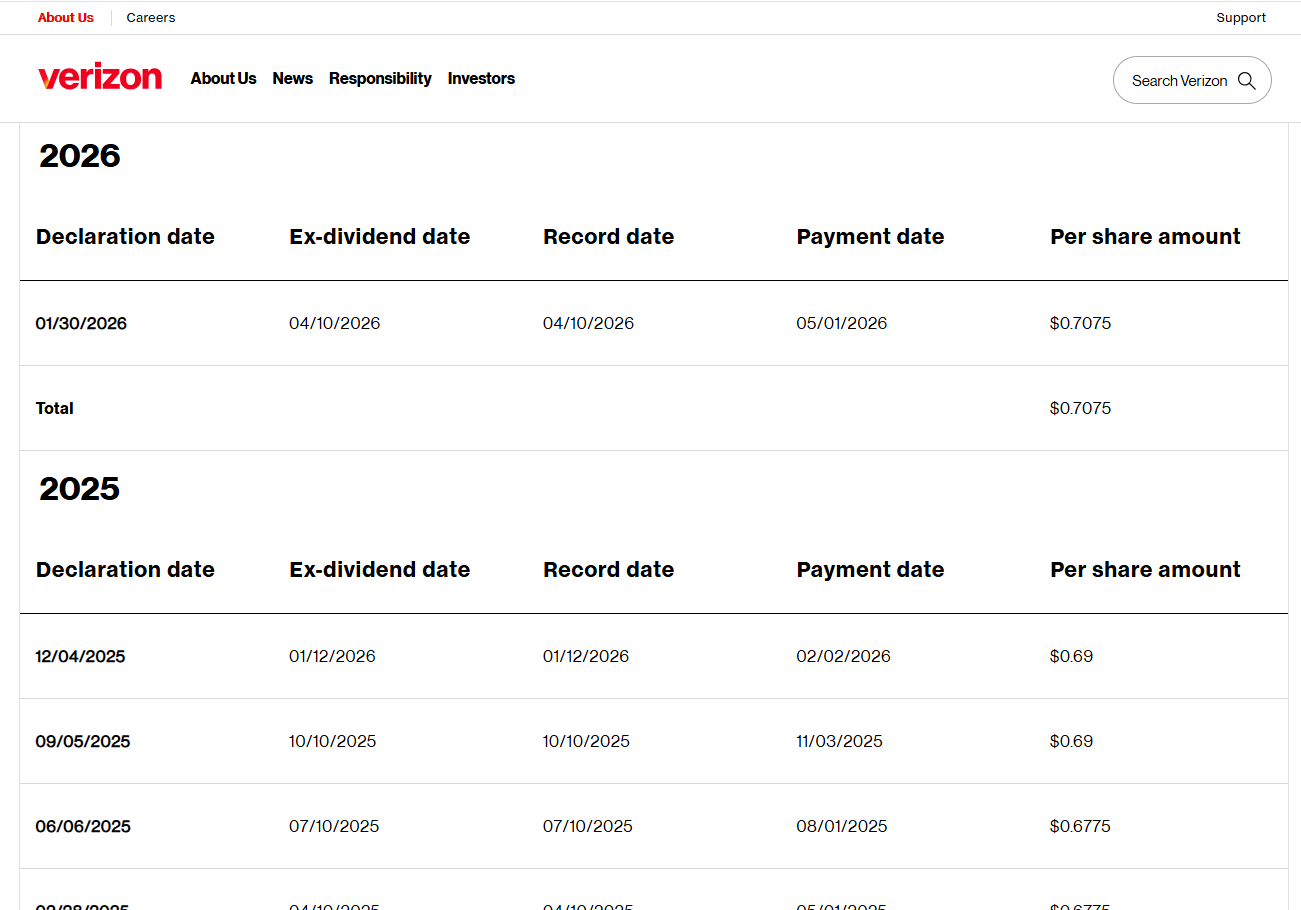Click the 2025 year heading
Viewport: 1301px width, 910px height.
click(x=80, y=489)
